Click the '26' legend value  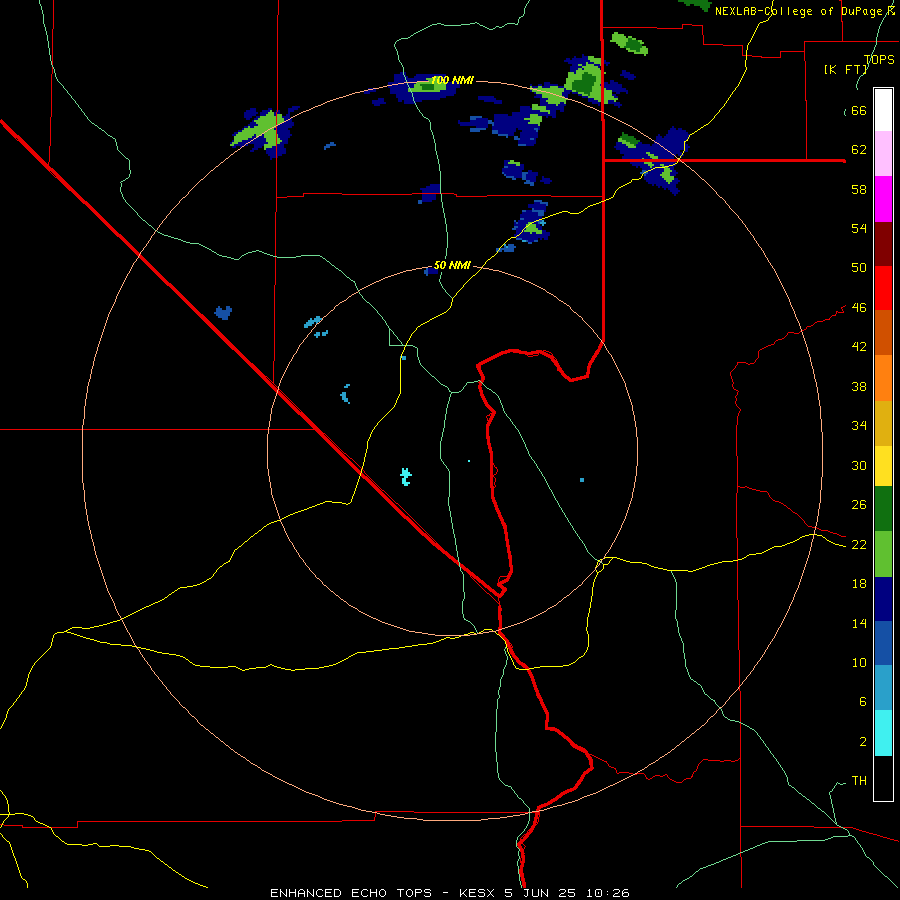pos(859,505)
